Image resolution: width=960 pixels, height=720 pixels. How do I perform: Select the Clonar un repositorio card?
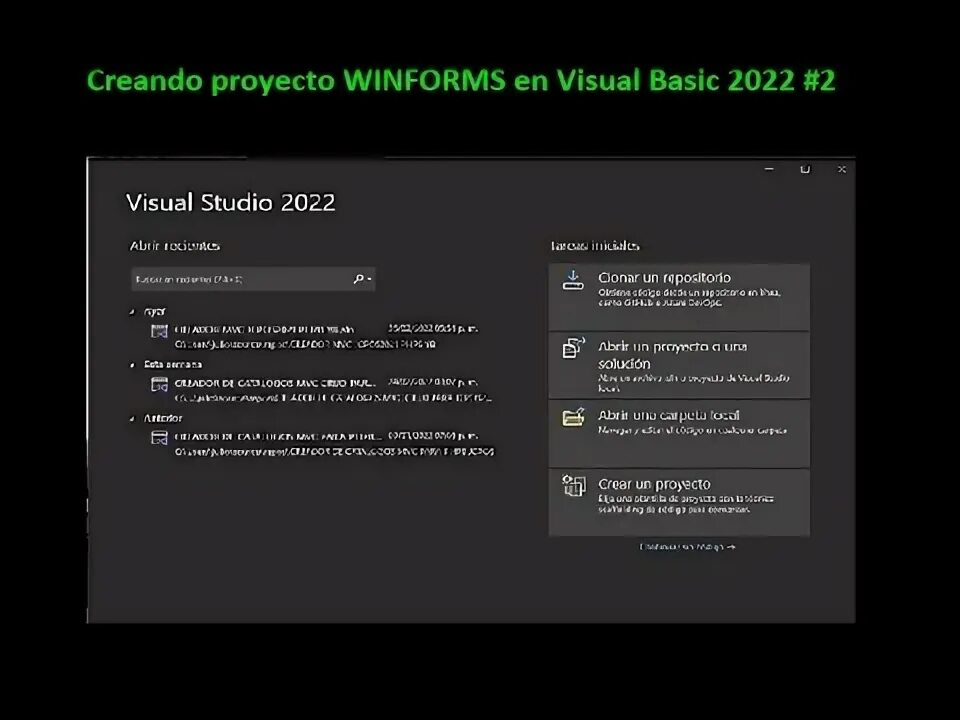pos(679,297)
